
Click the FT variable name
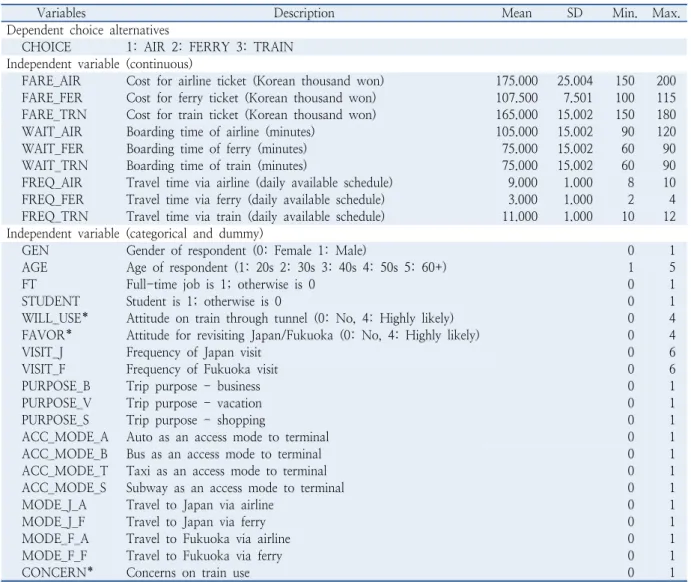click(29, 285)
